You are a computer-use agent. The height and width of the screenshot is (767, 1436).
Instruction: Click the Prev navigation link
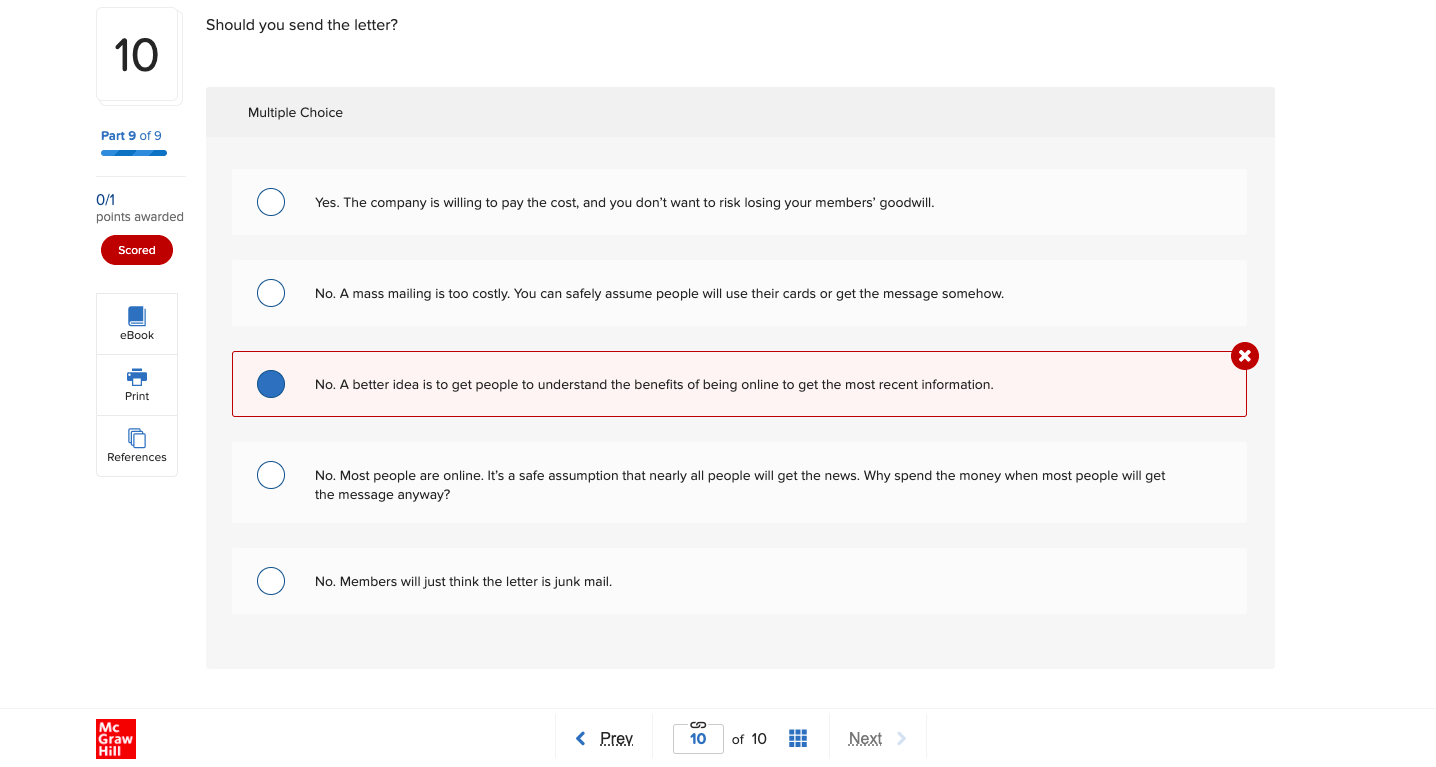click(616, 738)
